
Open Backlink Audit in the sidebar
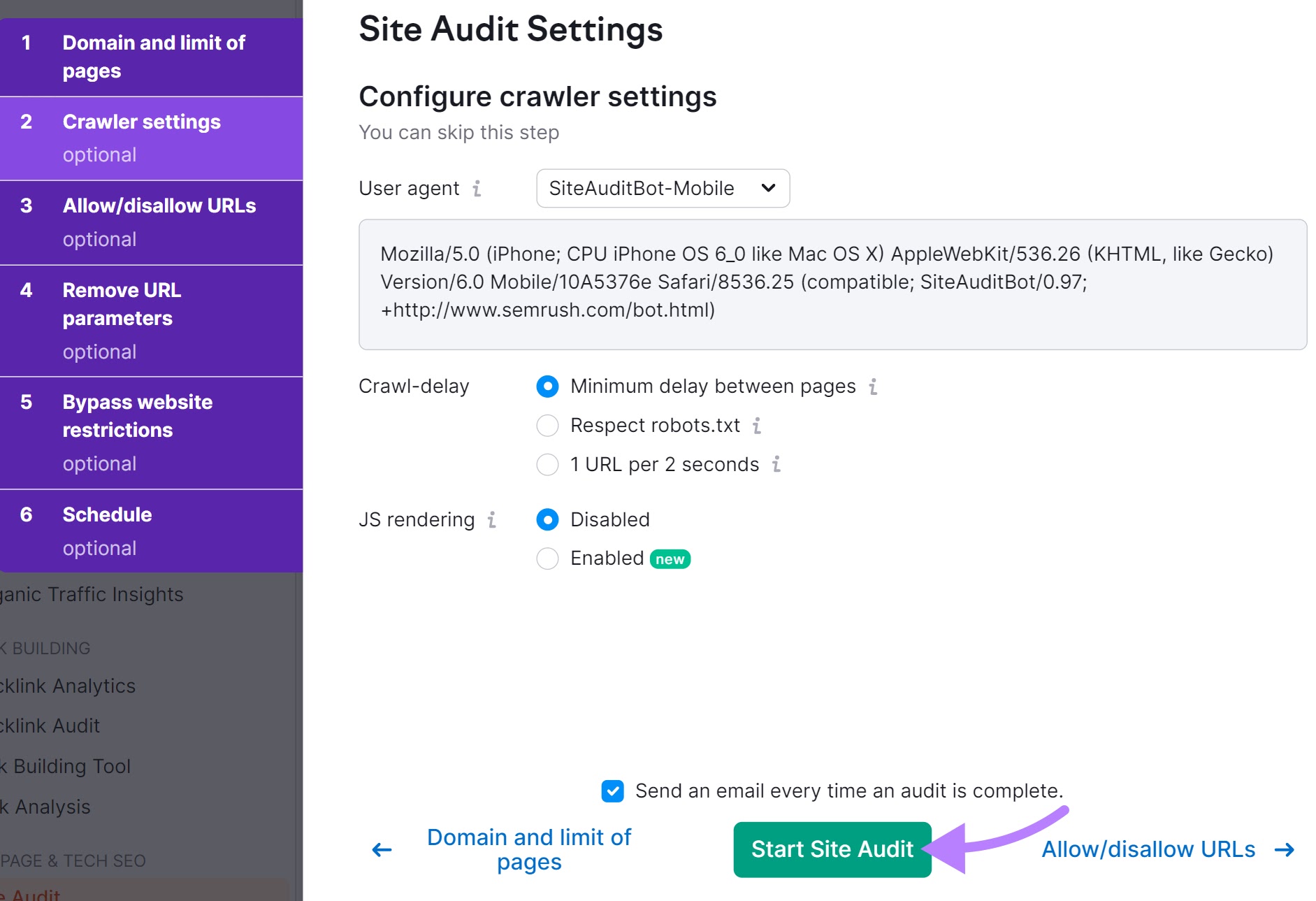49,726
